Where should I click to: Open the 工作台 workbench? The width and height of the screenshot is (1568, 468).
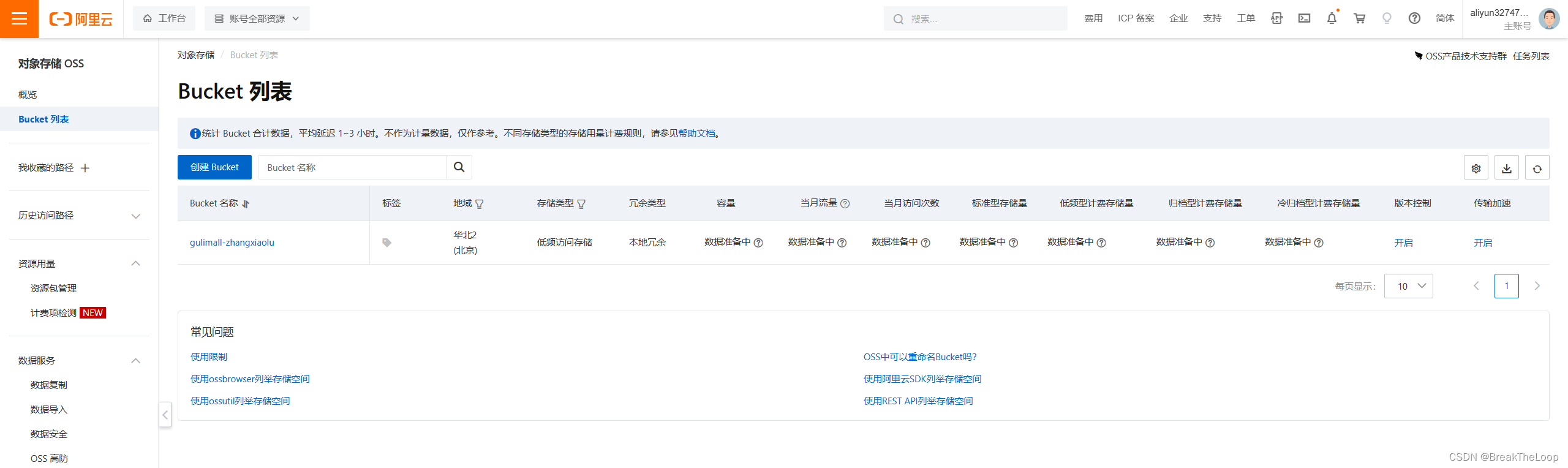pos(164,18)
